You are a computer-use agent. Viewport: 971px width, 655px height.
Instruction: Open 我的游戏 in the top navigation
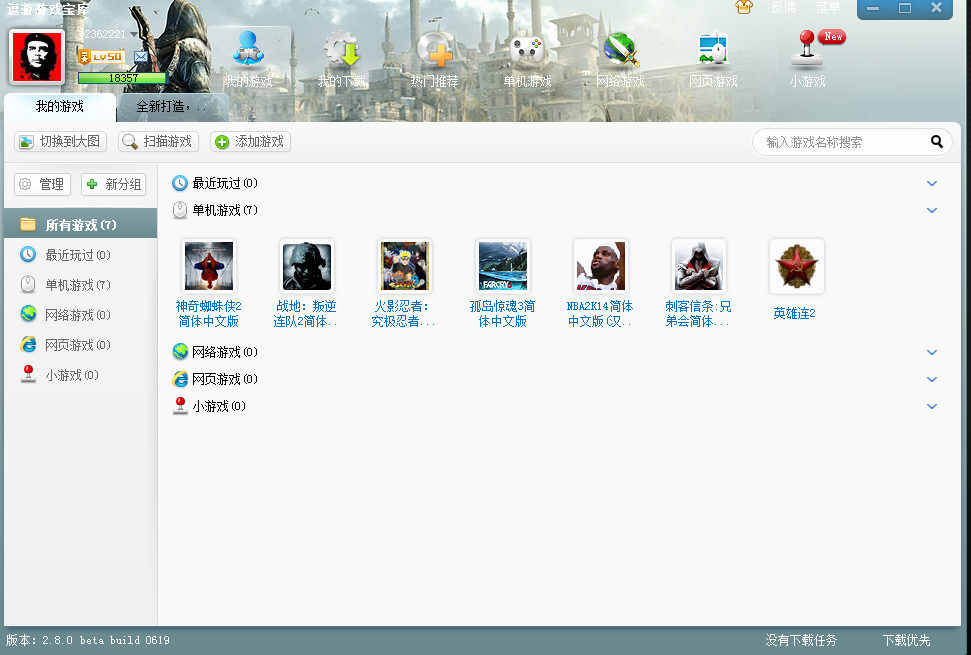[x=248, y=59]
